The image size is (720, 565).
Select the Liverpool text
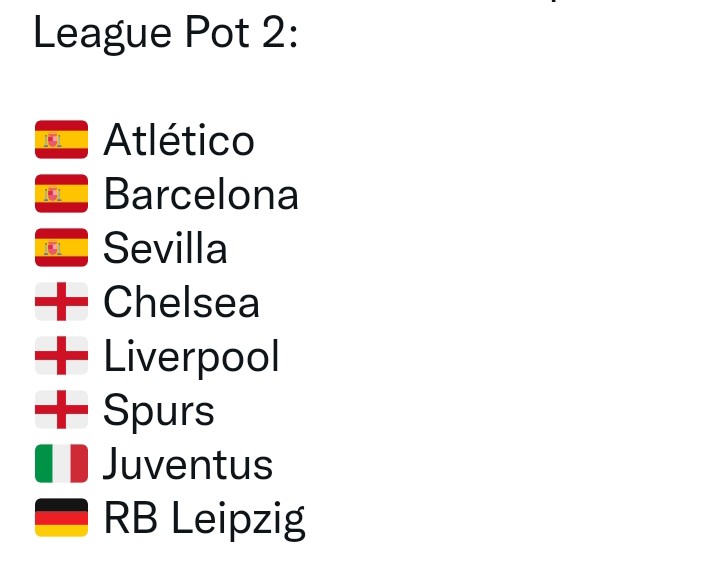(x=192, y=358)
